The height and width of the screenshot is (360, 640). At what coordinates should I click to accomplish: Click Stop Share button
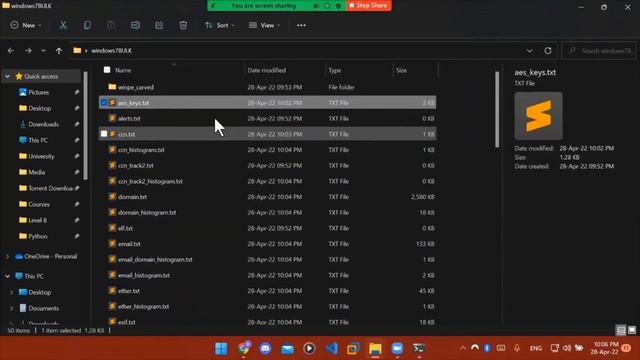(x=369, y=5)
